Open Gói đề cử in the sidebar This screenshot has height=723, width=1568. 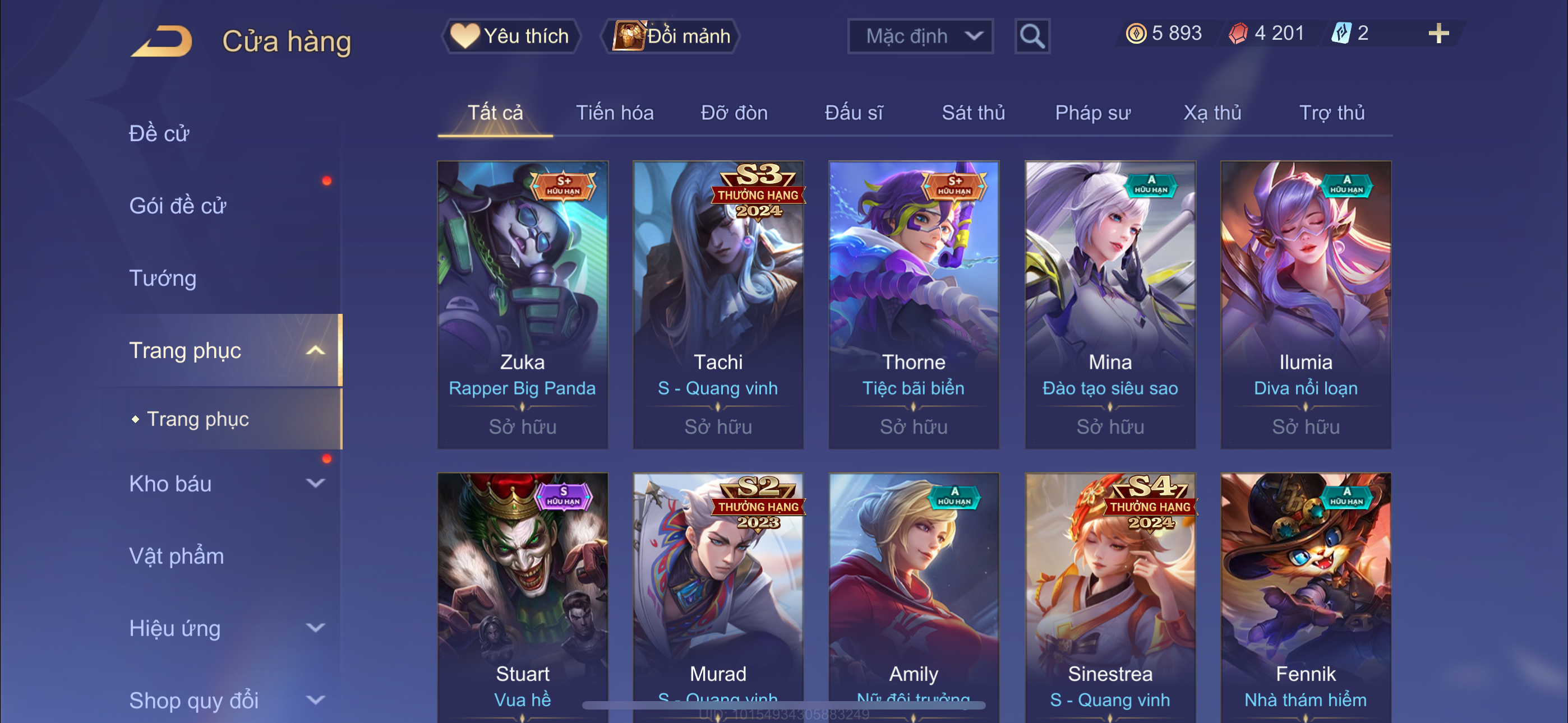[x=177, y=206]
